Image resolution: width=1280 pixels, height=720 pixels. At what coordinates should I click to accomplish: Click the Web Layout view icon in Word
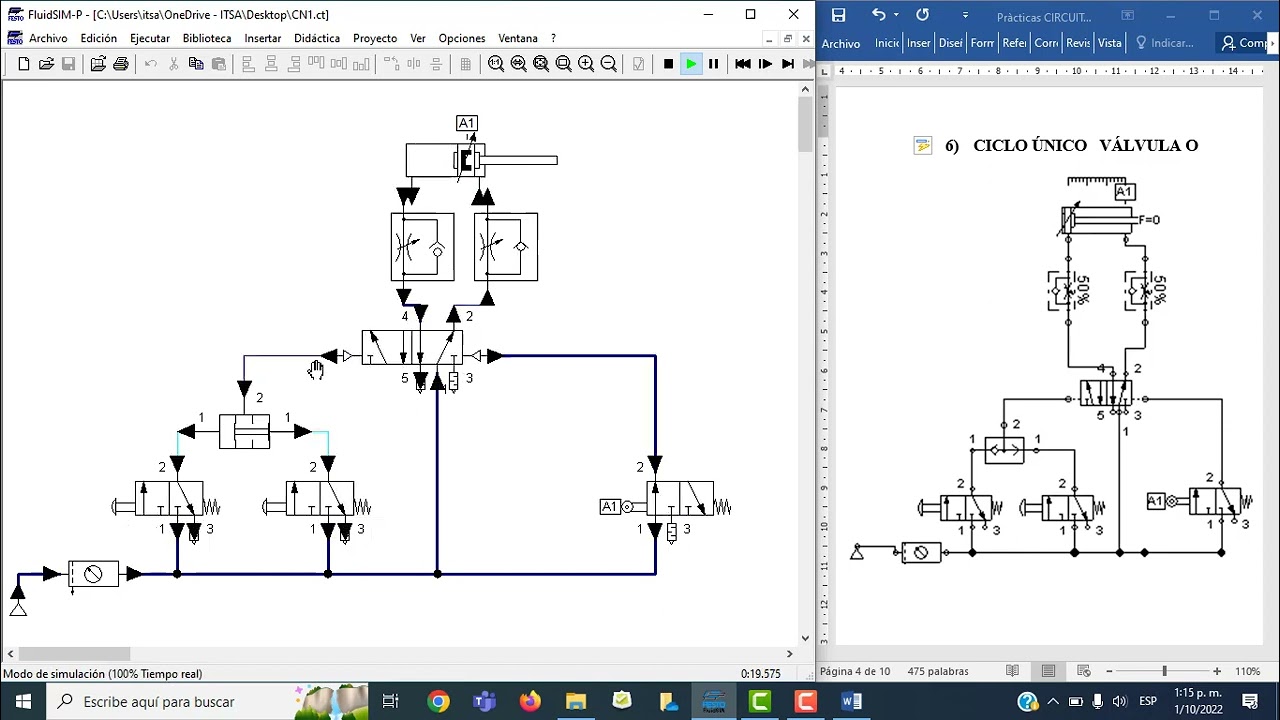pos(1083,671)
